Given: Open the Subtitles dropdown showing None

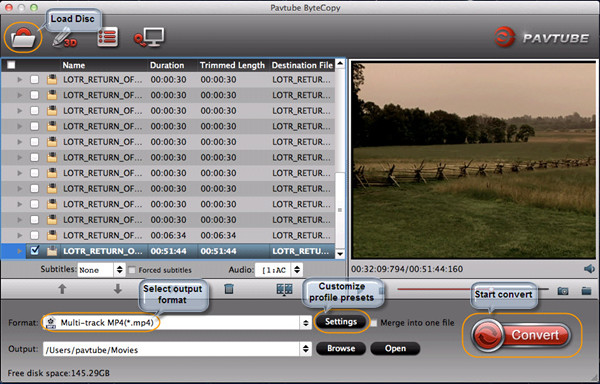Looking at the screenshot, I should [101, 270].
